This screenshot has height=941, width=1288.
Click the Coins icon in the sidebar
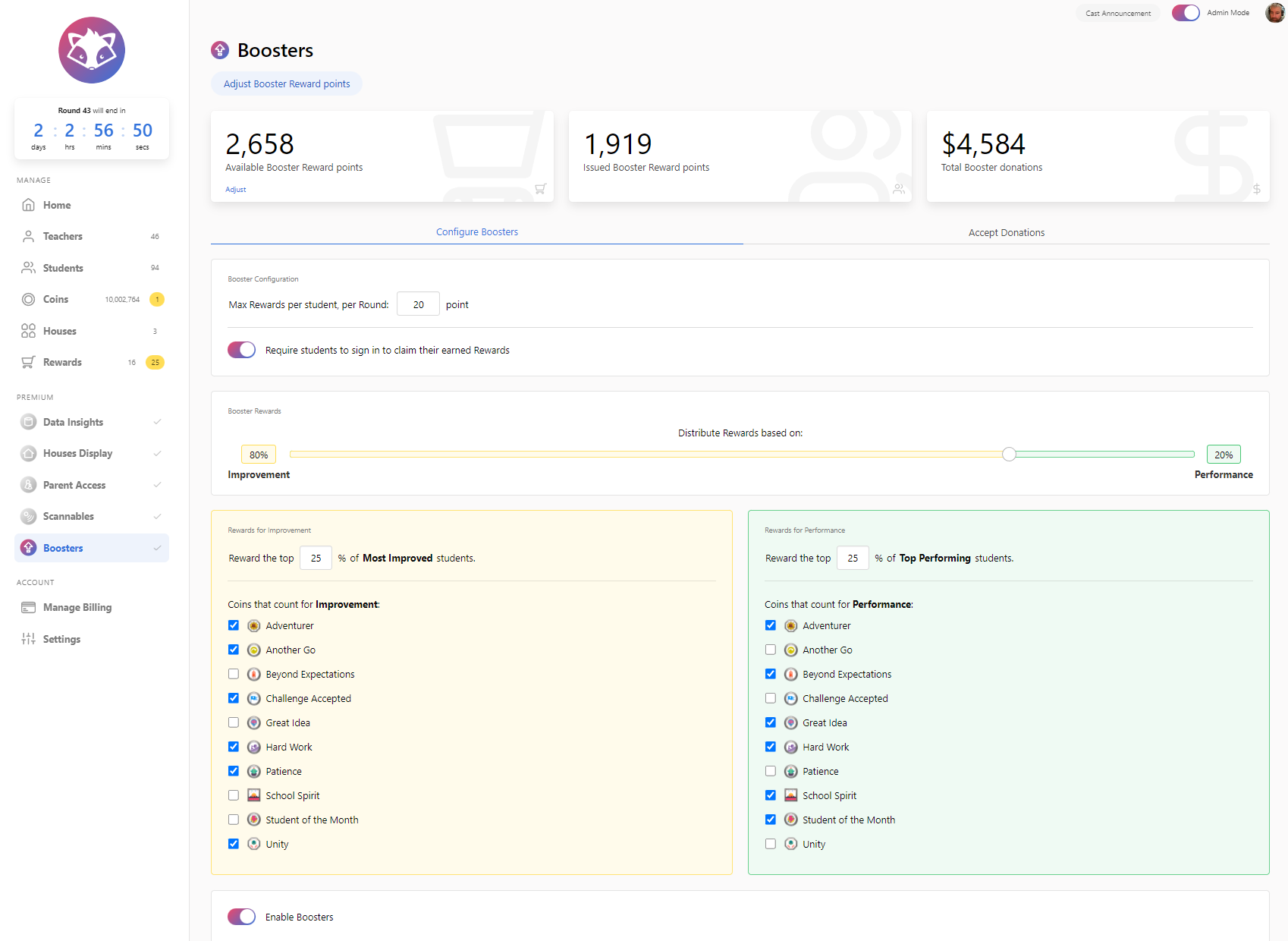point(29,300)
